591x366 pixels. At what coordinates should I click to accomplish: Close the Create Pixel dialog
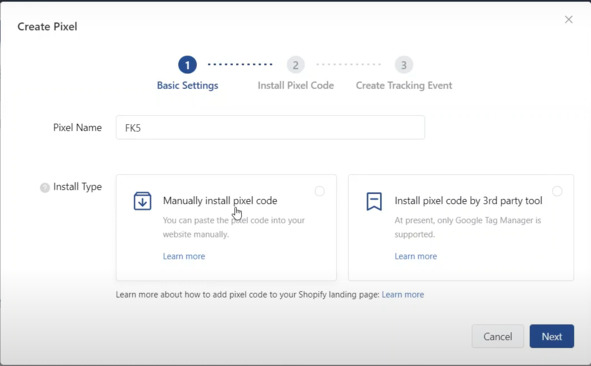(x=568, y=20)
